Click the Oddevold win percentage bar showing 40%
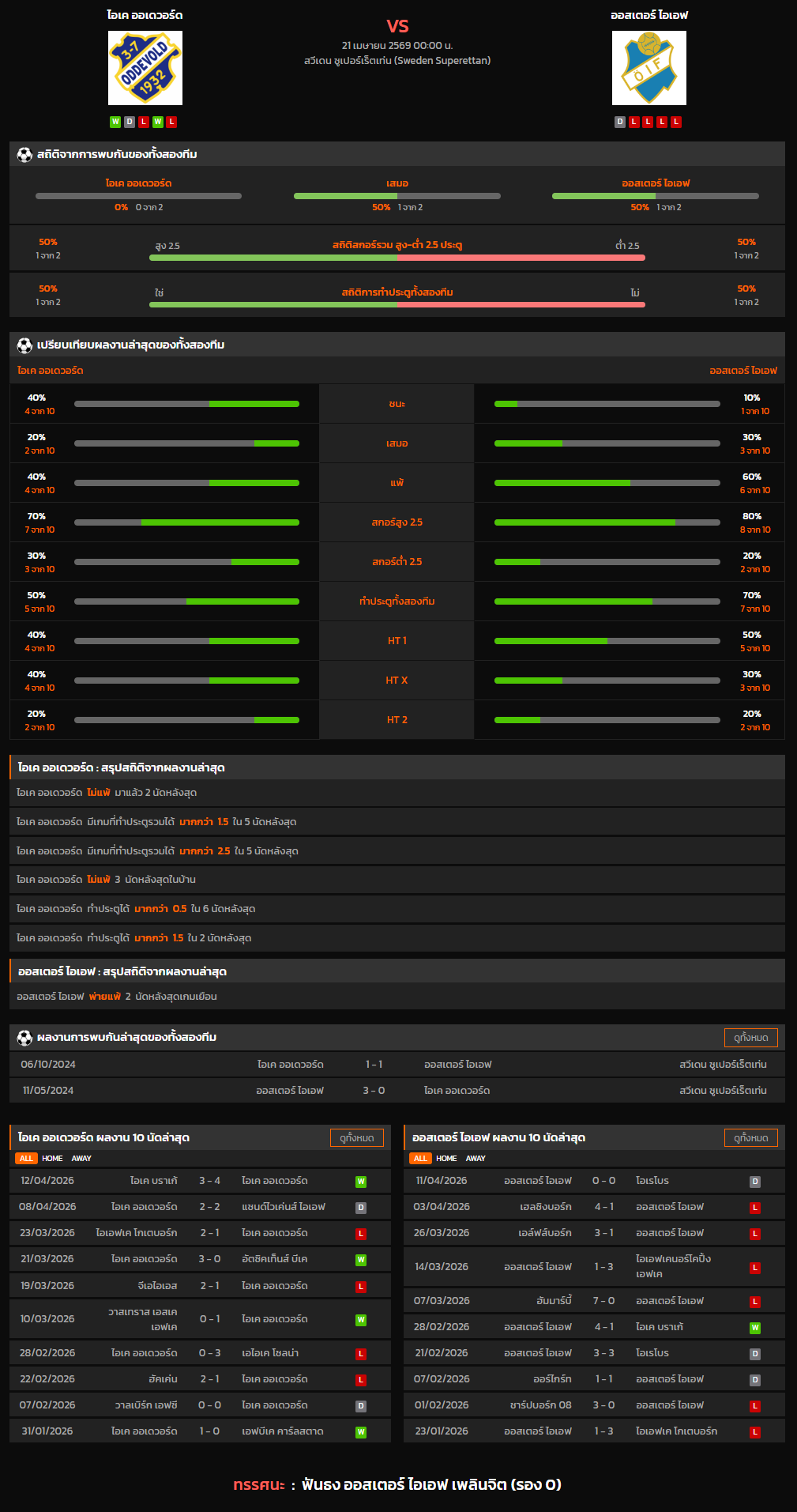This screenshot has width=797, height=1512. coord(186,404)
